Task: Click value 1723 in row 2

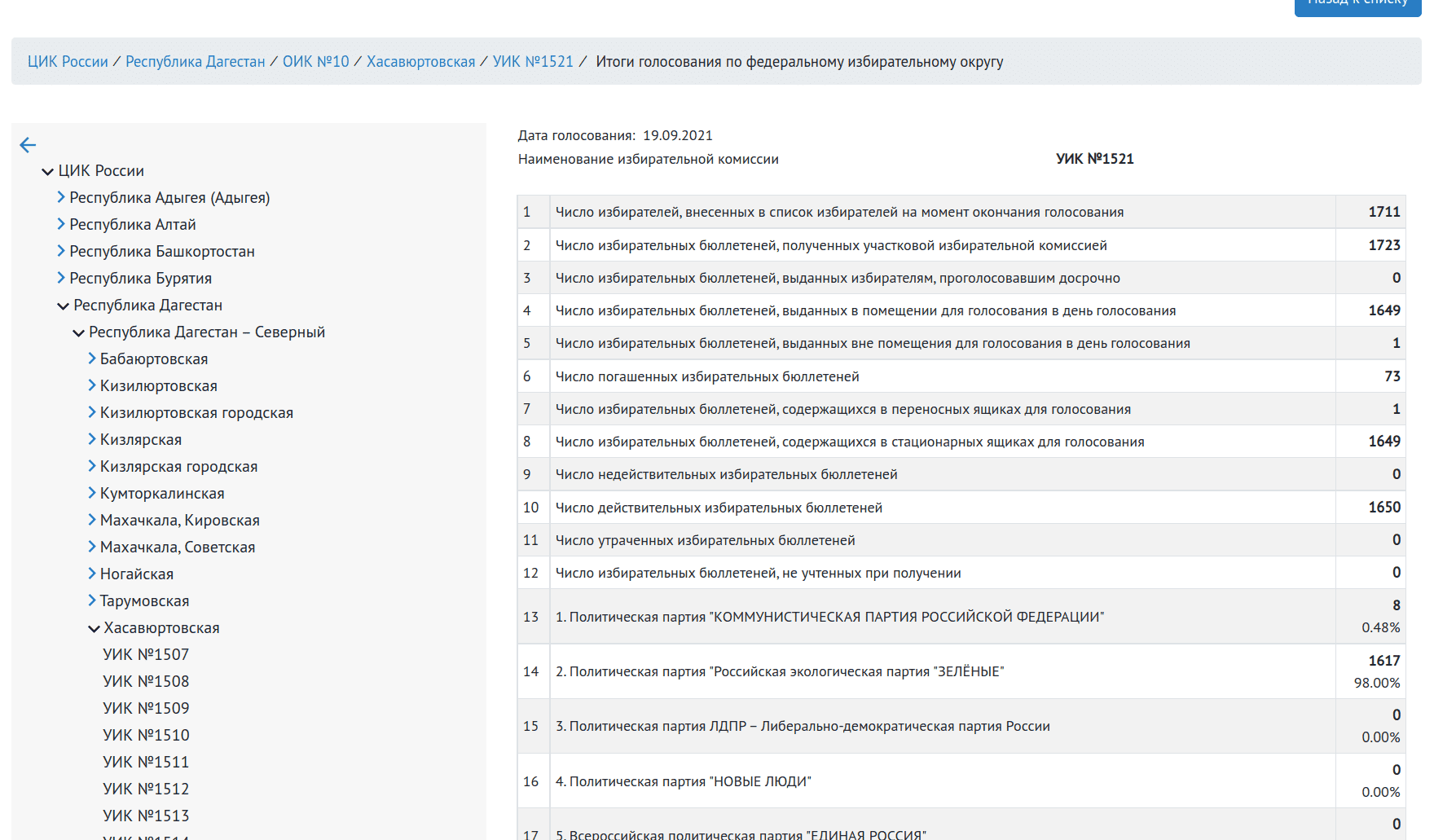Action: click(1383, 244)
